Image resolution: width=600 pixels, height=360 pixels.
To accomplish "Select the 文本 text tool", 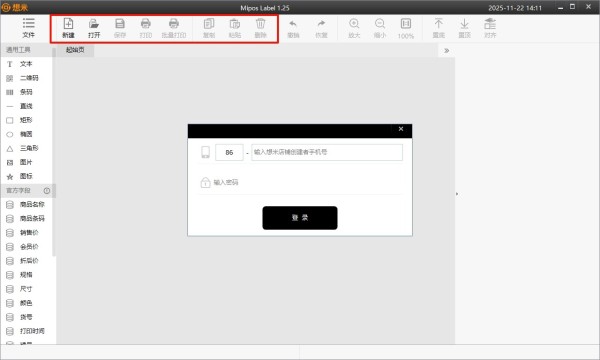I will pyautogui.click(x=26, y=64).
